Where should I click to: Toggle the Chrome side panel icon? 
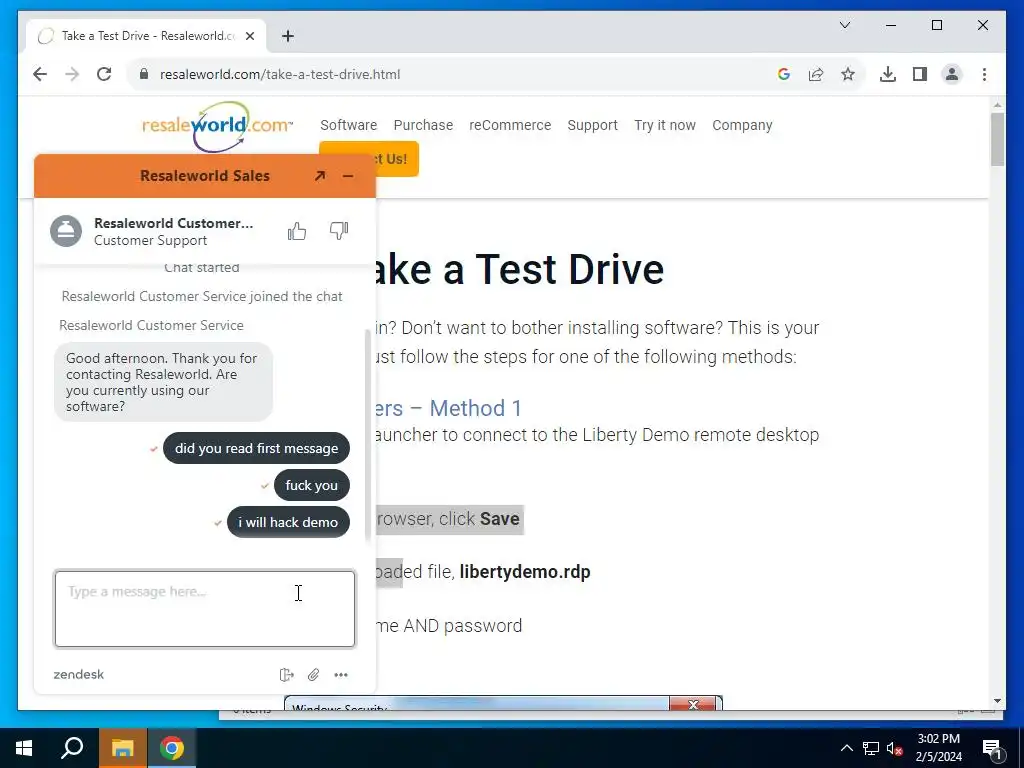pyautogui.click(x=920, y=74)
